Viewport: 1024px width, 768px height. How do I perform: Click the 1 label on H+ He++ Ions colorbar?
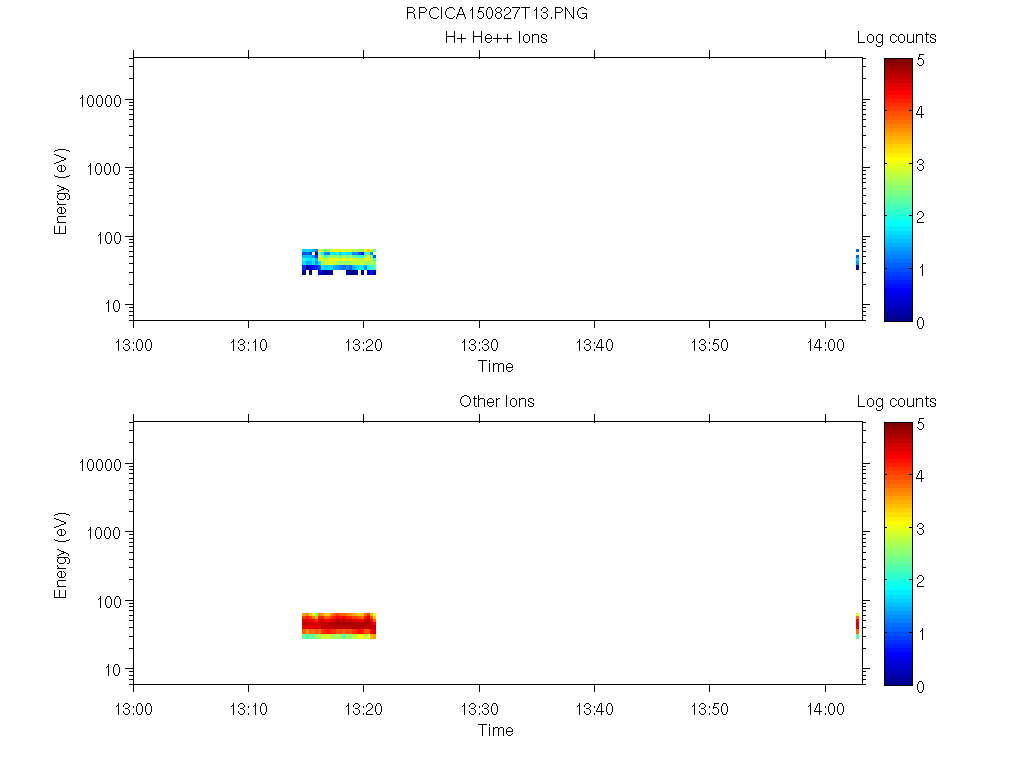(921, 270)
